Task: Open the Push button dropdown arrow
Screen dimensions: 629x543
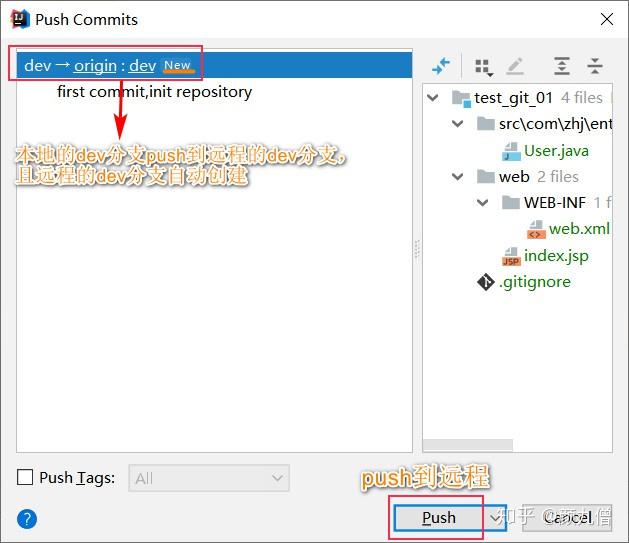Action: [x=495, y=518]
